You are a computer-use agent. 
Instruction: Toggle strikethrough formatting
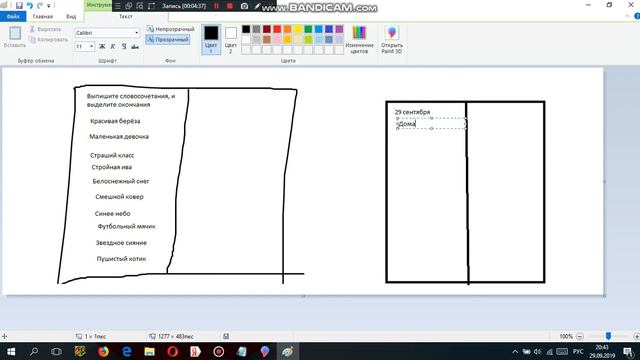click(135, 47)
